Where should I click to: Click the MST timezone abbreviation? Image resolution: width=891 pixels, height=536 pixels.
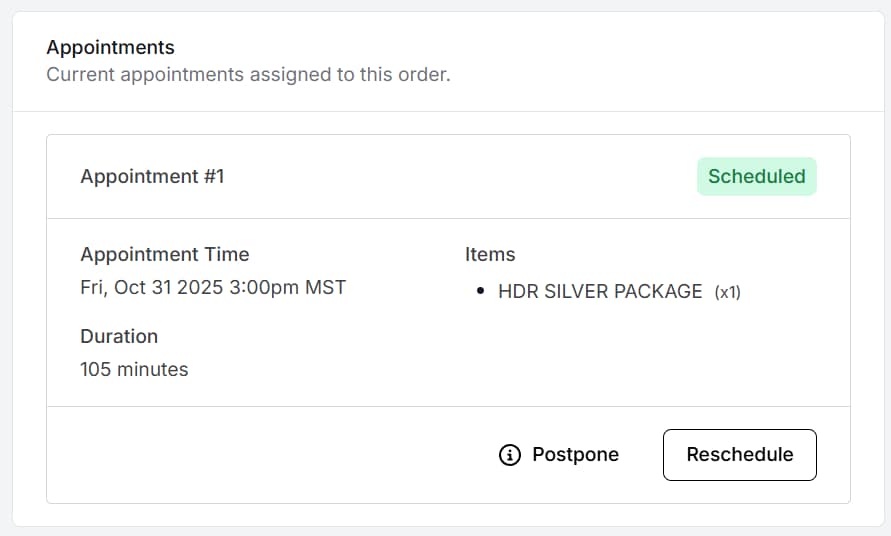[325, 288]
